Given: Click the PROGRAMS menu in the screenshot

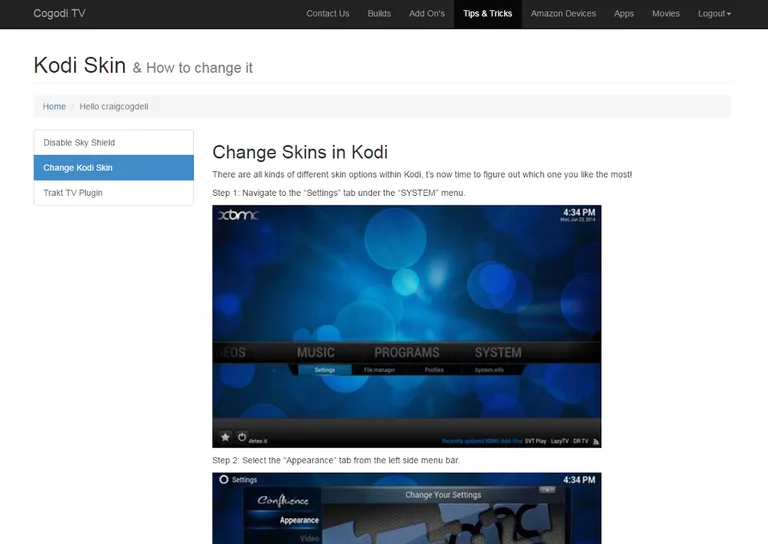Looking at the screenshot, I should [407, 353].
